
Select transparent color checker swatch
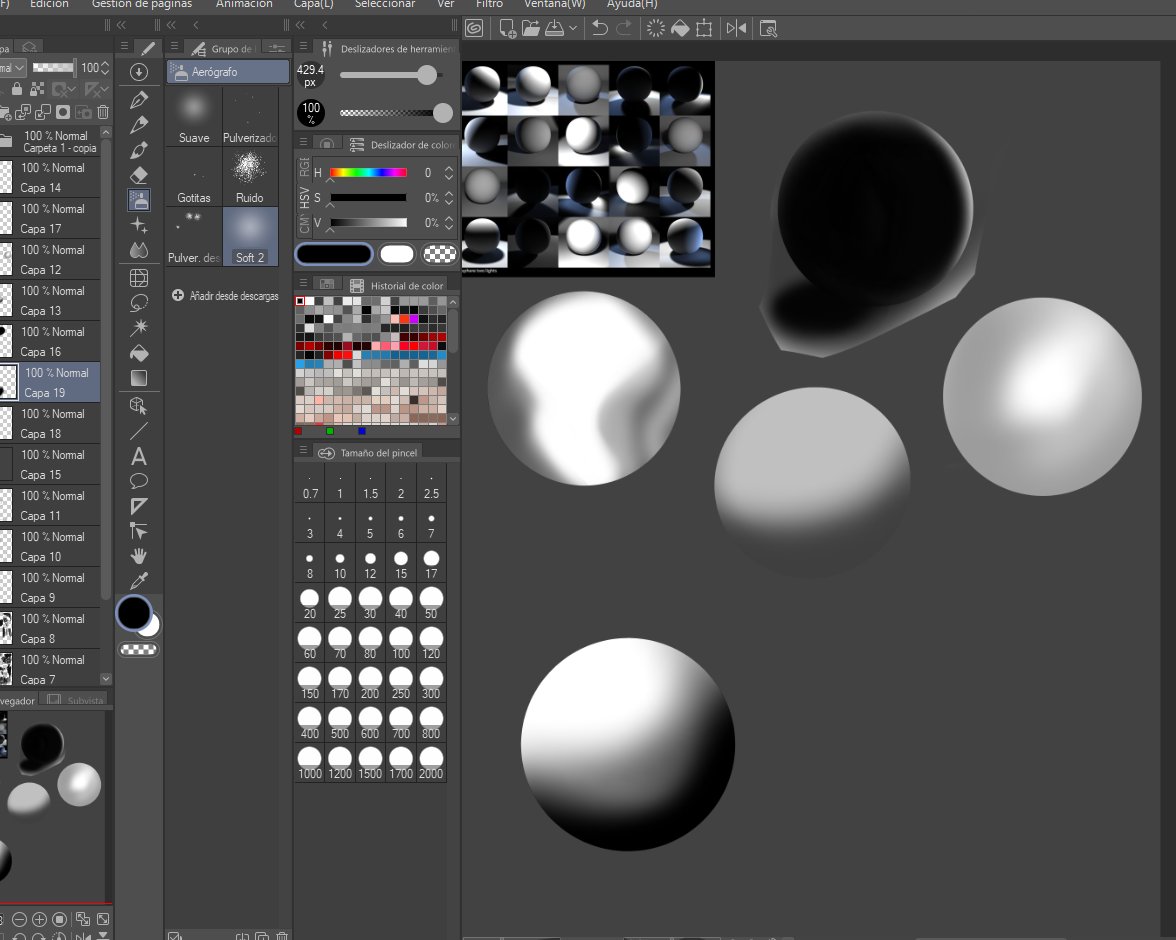point(440,254)
